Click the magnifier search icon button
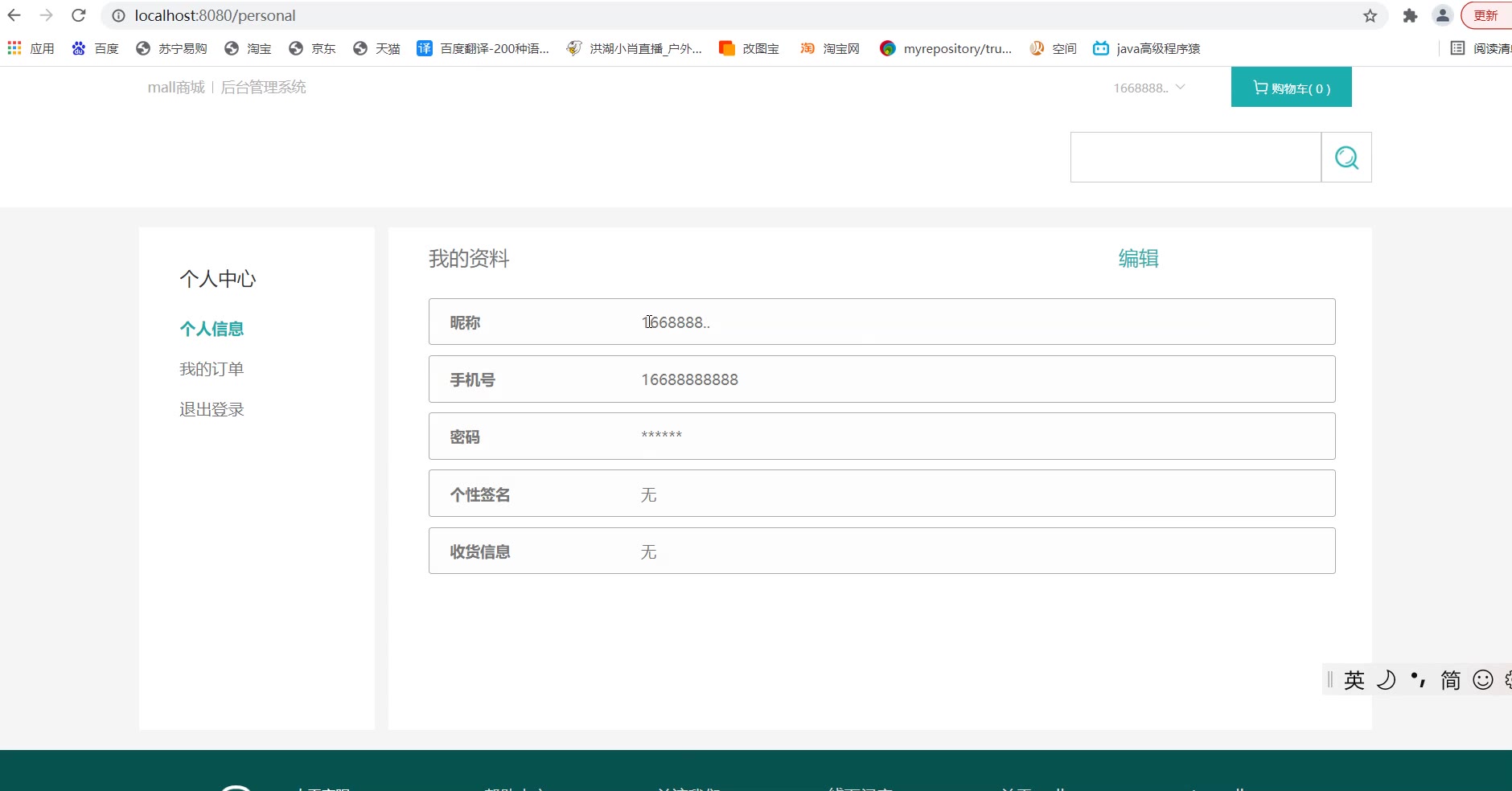Screen dimensions: 1512x791 pos(1347,157)
